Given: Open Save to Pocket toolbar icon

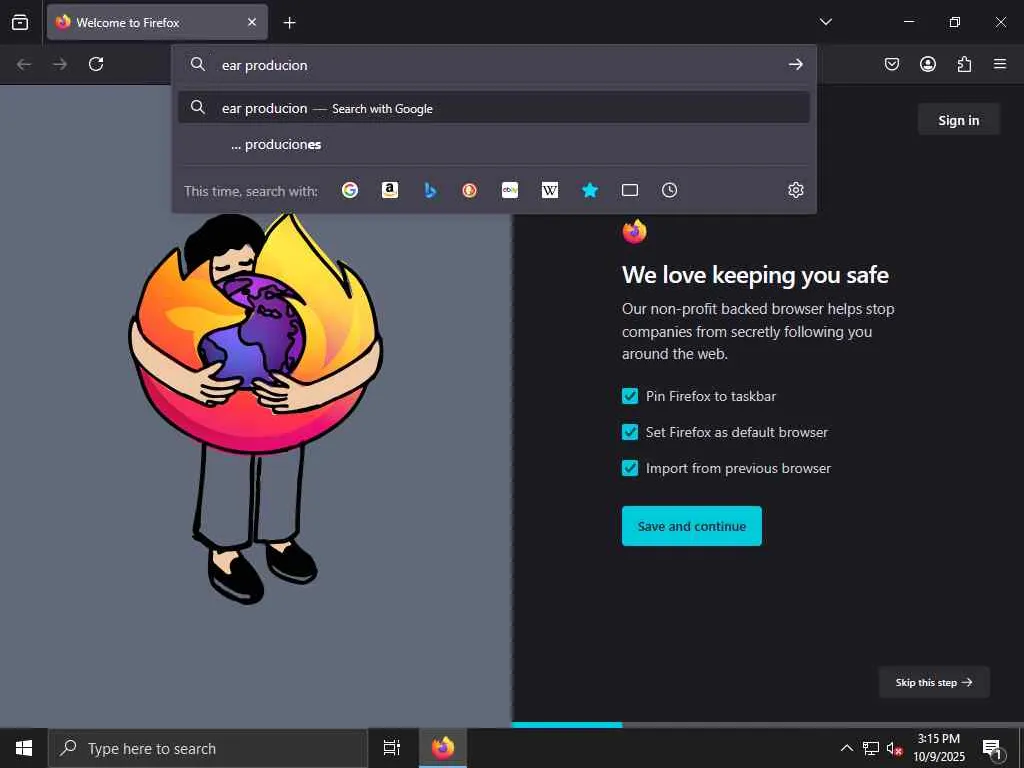Looking at the screenshot, I should tap(892, 64).
